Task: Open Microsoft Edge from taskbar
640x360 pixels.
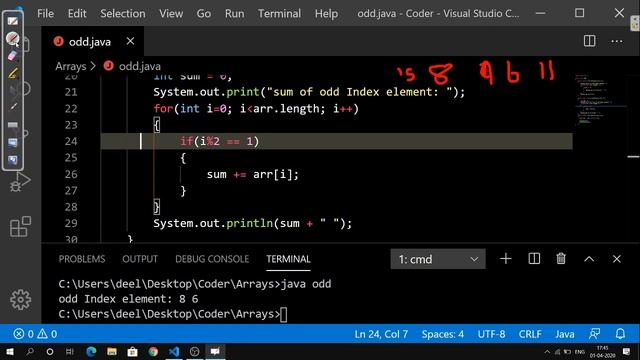Action: click(x=91, y=351)
